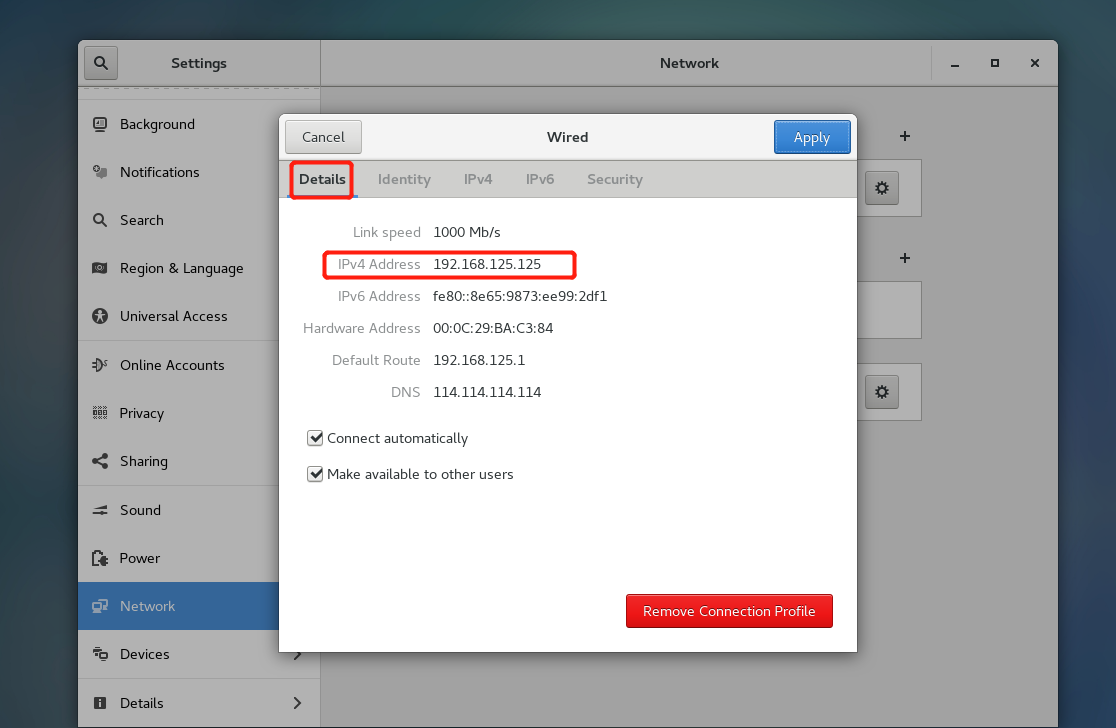Open lower gear settings button in Network panel
Image resolution: width=1116 pixels, height=728 pixels.
[x=882, y=392]
